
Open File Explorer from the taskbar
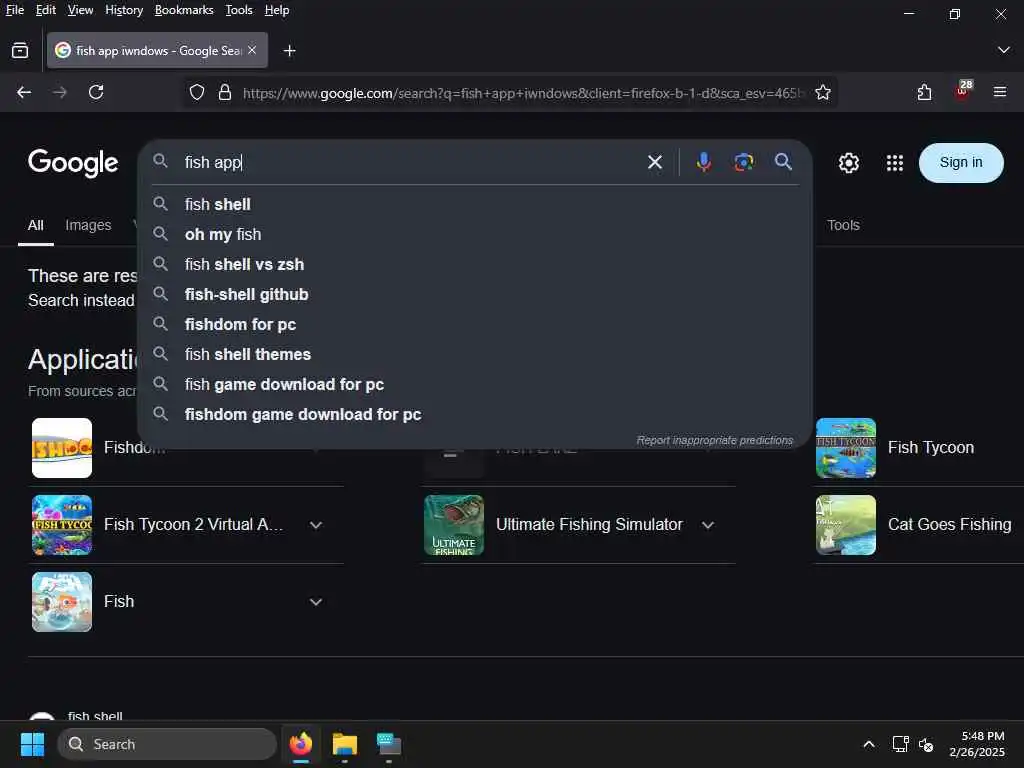coord(345,744)
